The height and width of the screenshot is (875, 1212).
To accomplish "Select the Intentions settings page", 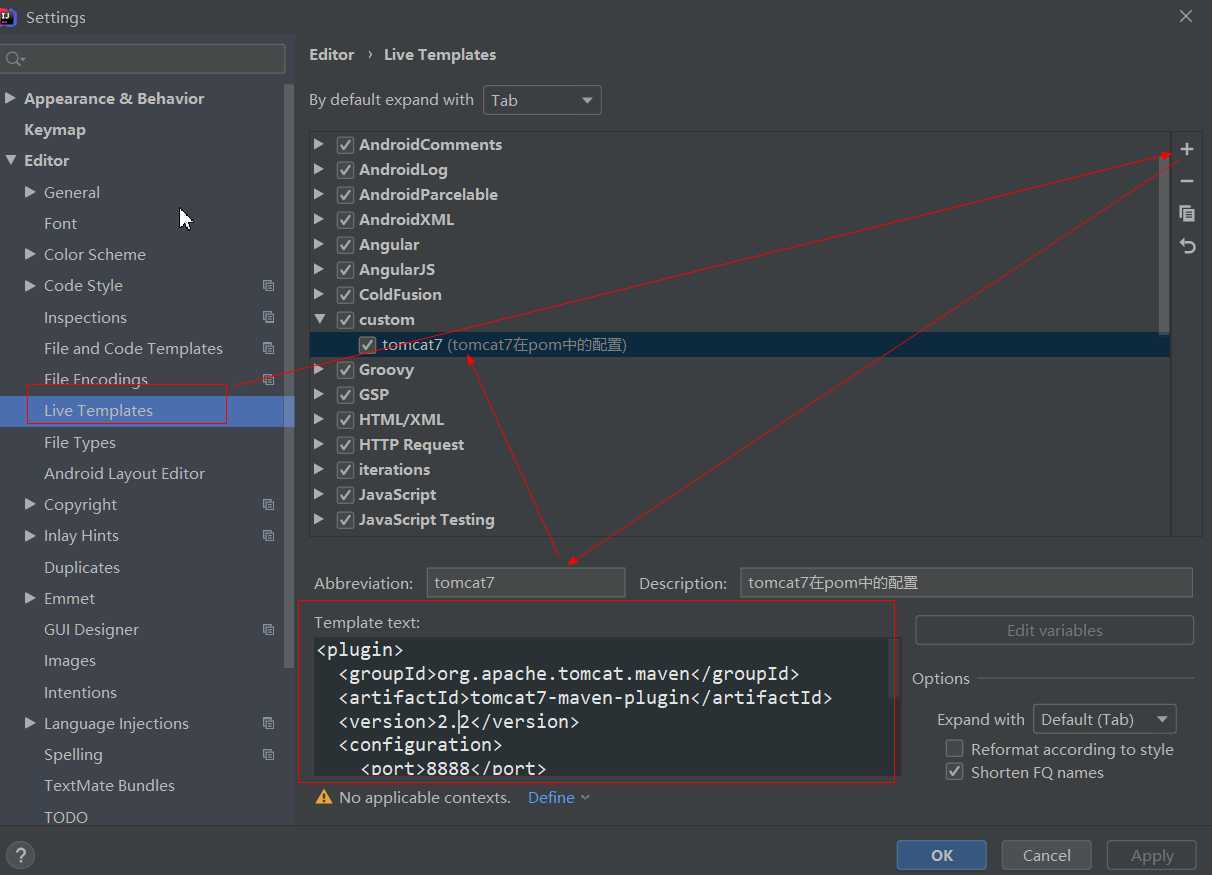I will tap(80, 692).
